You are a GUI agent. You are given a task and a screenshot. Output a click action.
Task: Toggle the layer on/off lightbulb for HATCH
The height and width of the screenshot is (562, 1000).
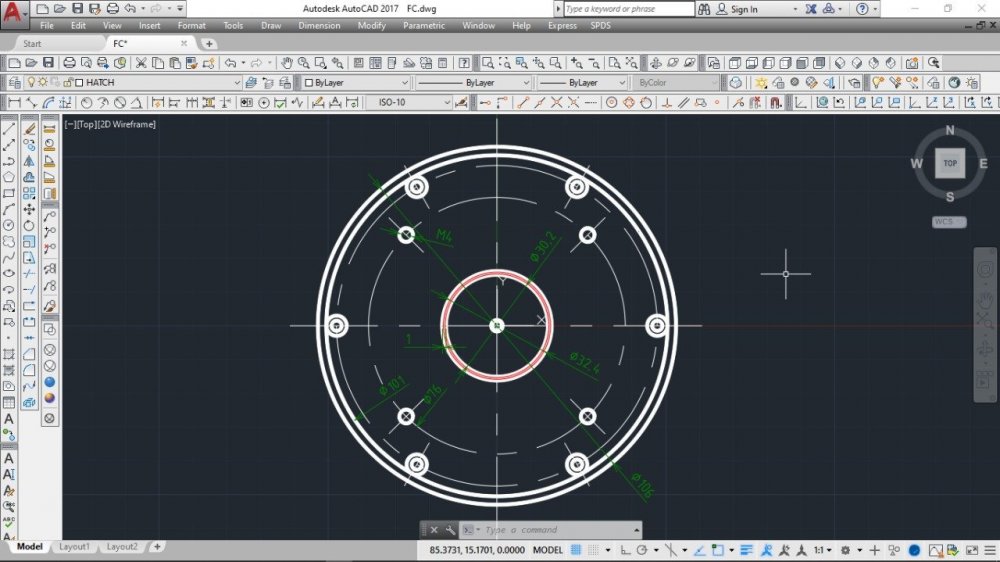(30, 83)
